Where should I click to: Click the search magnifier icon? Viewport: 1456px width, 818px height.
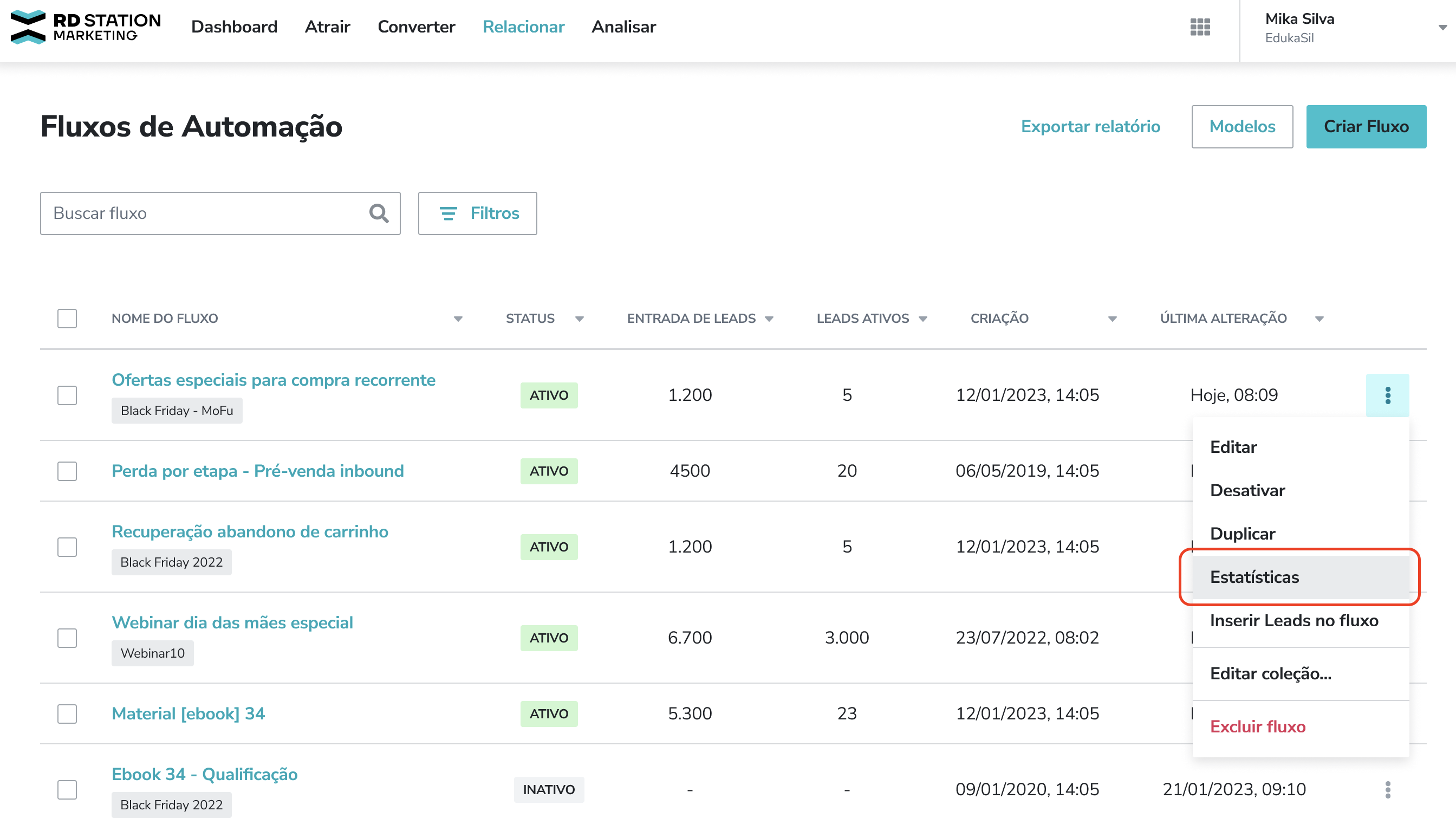[379, 213]
